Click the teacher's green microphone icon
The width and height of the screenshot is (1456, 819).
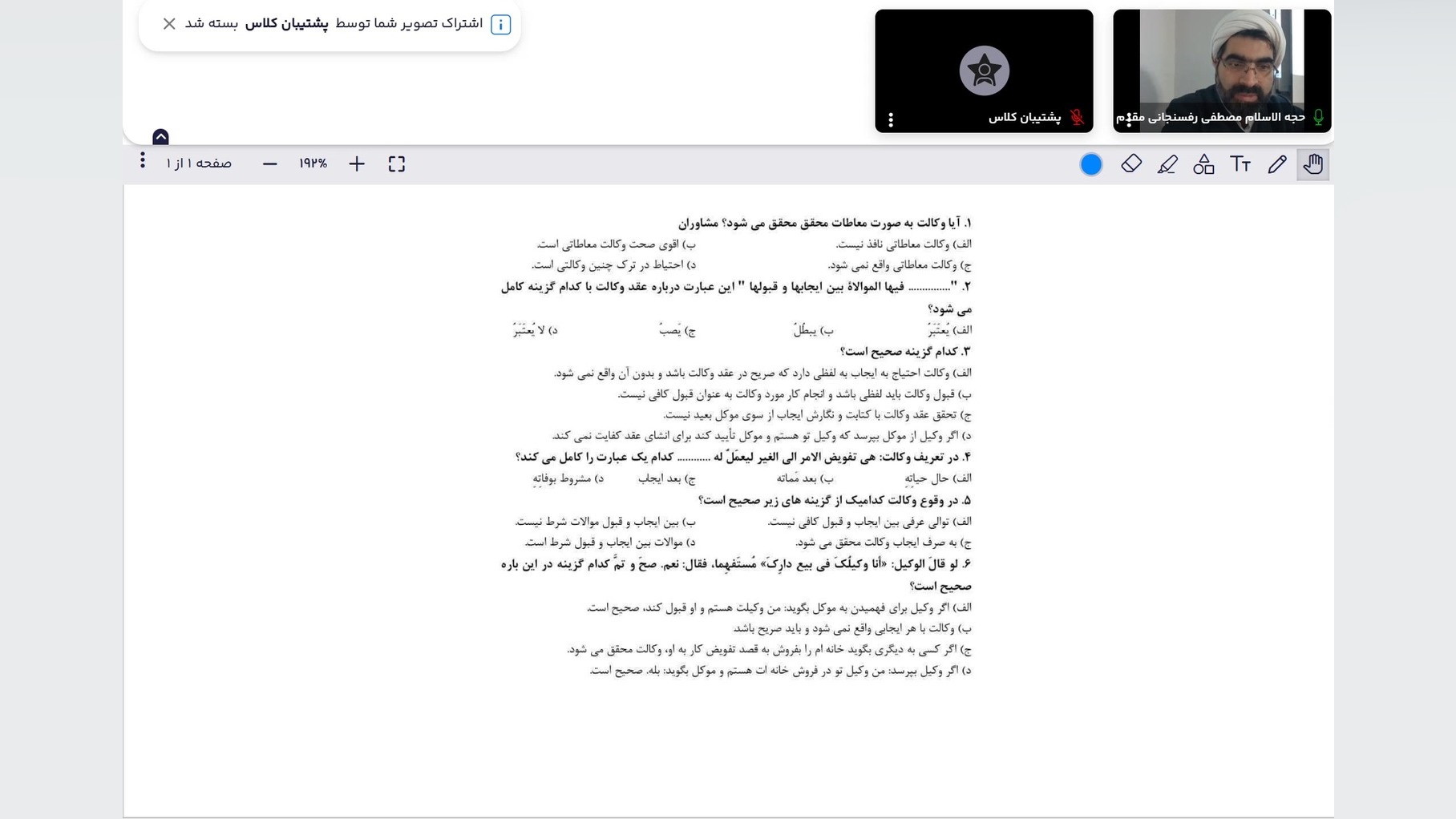tap(1318, 118)
